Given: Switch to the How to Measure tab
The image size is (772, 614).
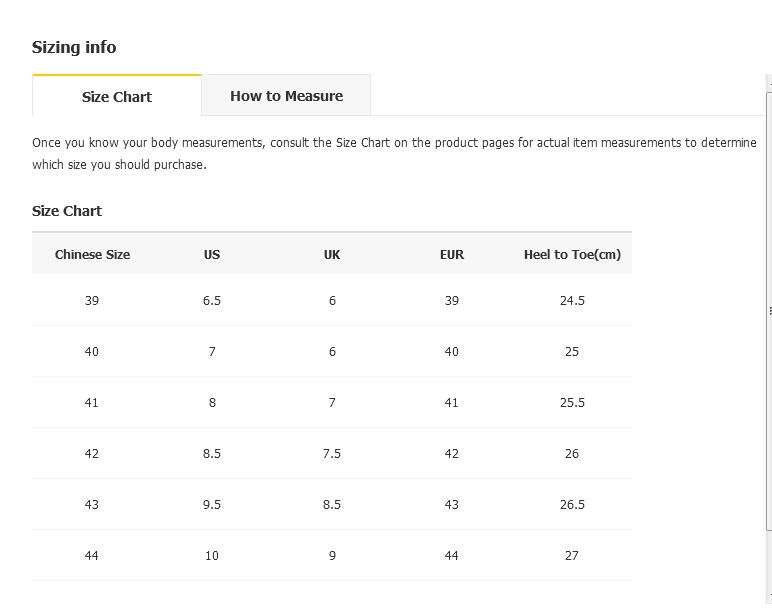Looking at the screenshot, I should [x=286, y=96].
